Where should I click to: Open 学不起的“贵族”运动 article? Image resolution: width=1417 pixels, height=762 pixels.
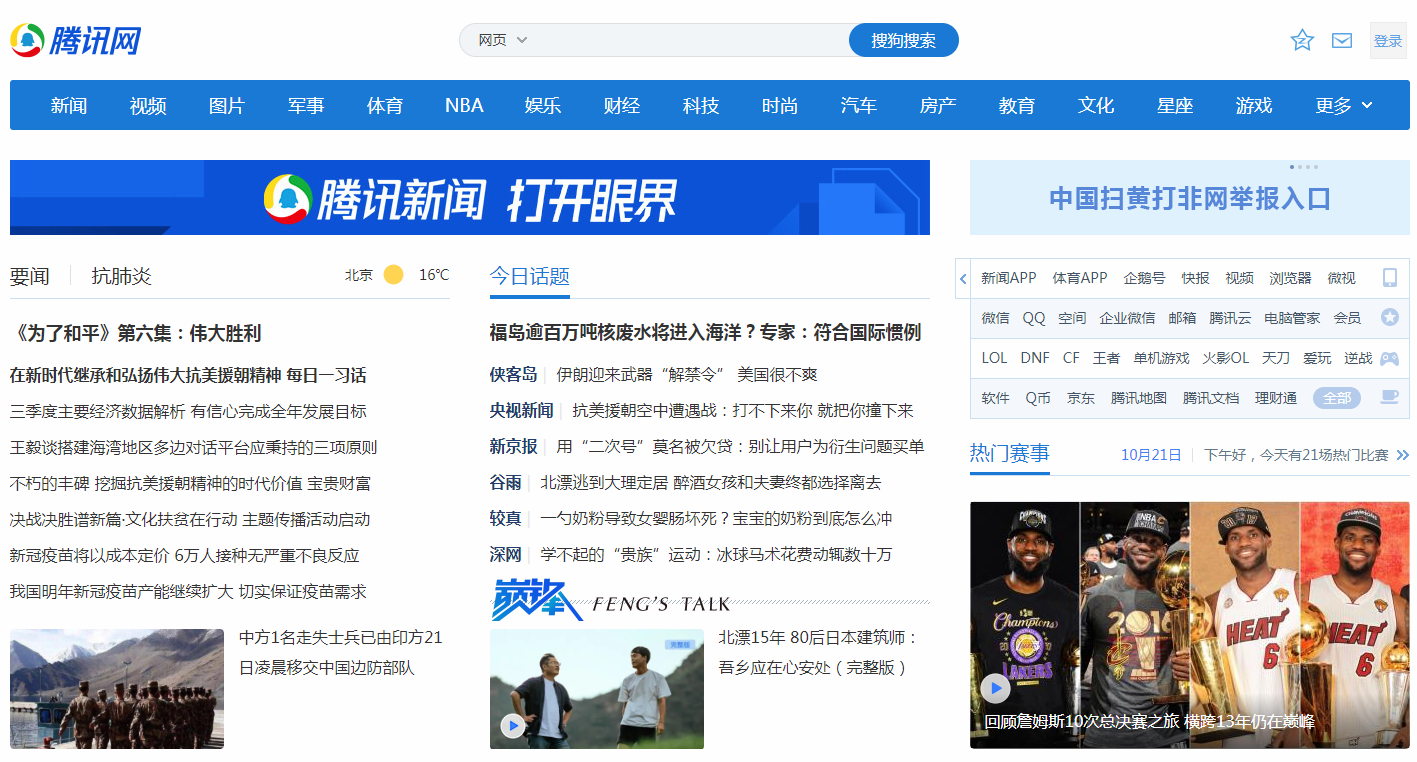pos(716,554)
